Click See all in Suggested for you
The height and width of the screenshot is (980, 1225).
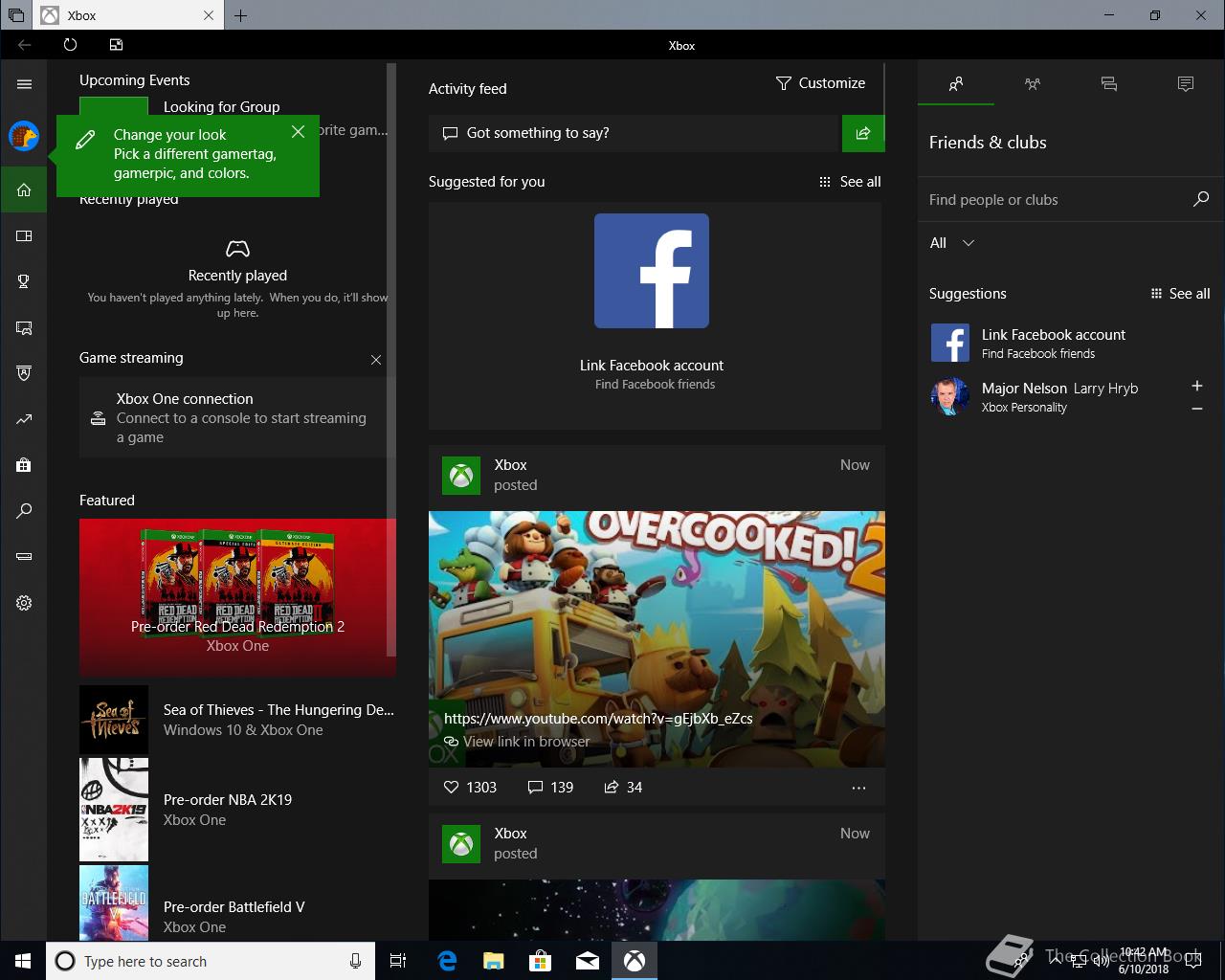tap(850, 182)
